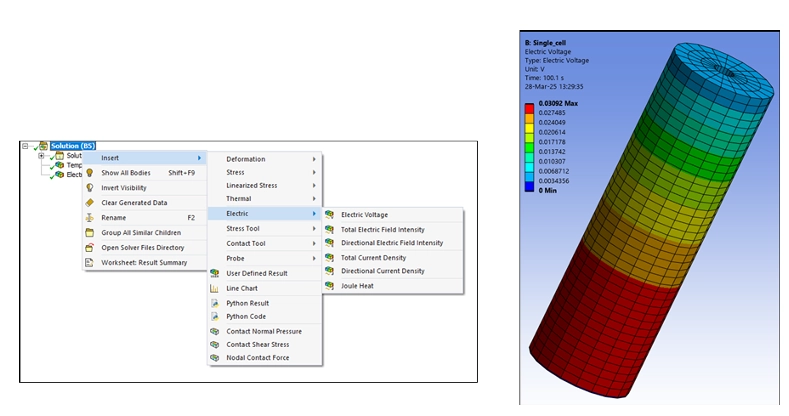Image resolution: width=789 pixels, height=416 pixels.
Task: Add a Line Chart
Action: pos(243,288)
